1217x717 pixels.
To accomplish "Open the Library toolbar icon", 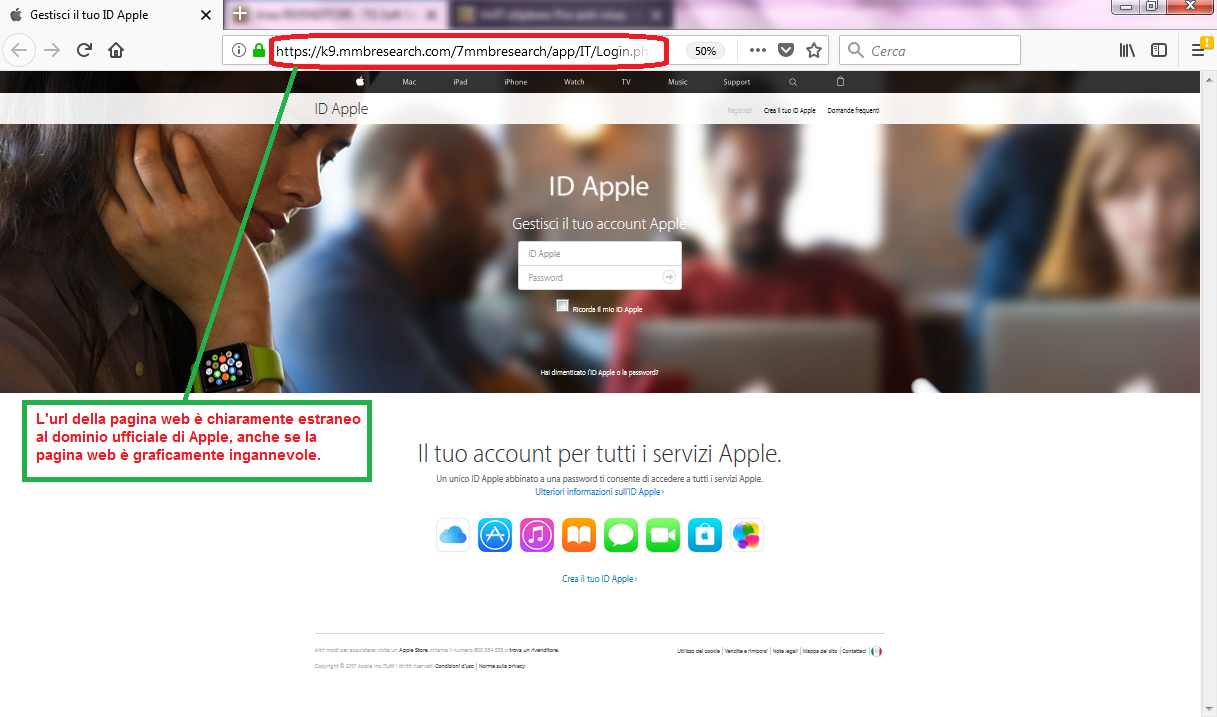I will pos(1127,50).
